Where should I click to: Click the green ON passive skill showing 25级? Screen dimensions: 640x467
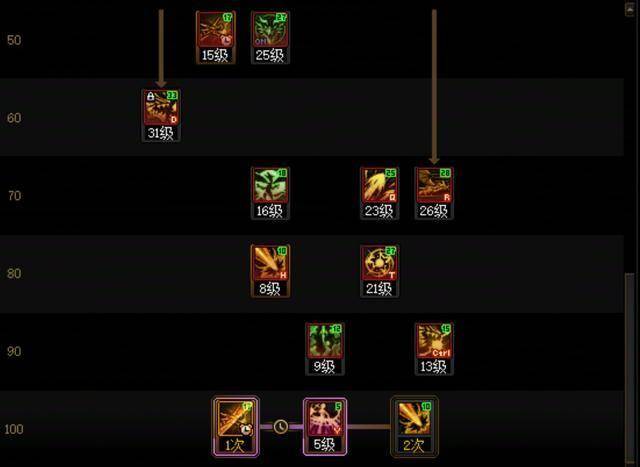click(x=270, y=38)
